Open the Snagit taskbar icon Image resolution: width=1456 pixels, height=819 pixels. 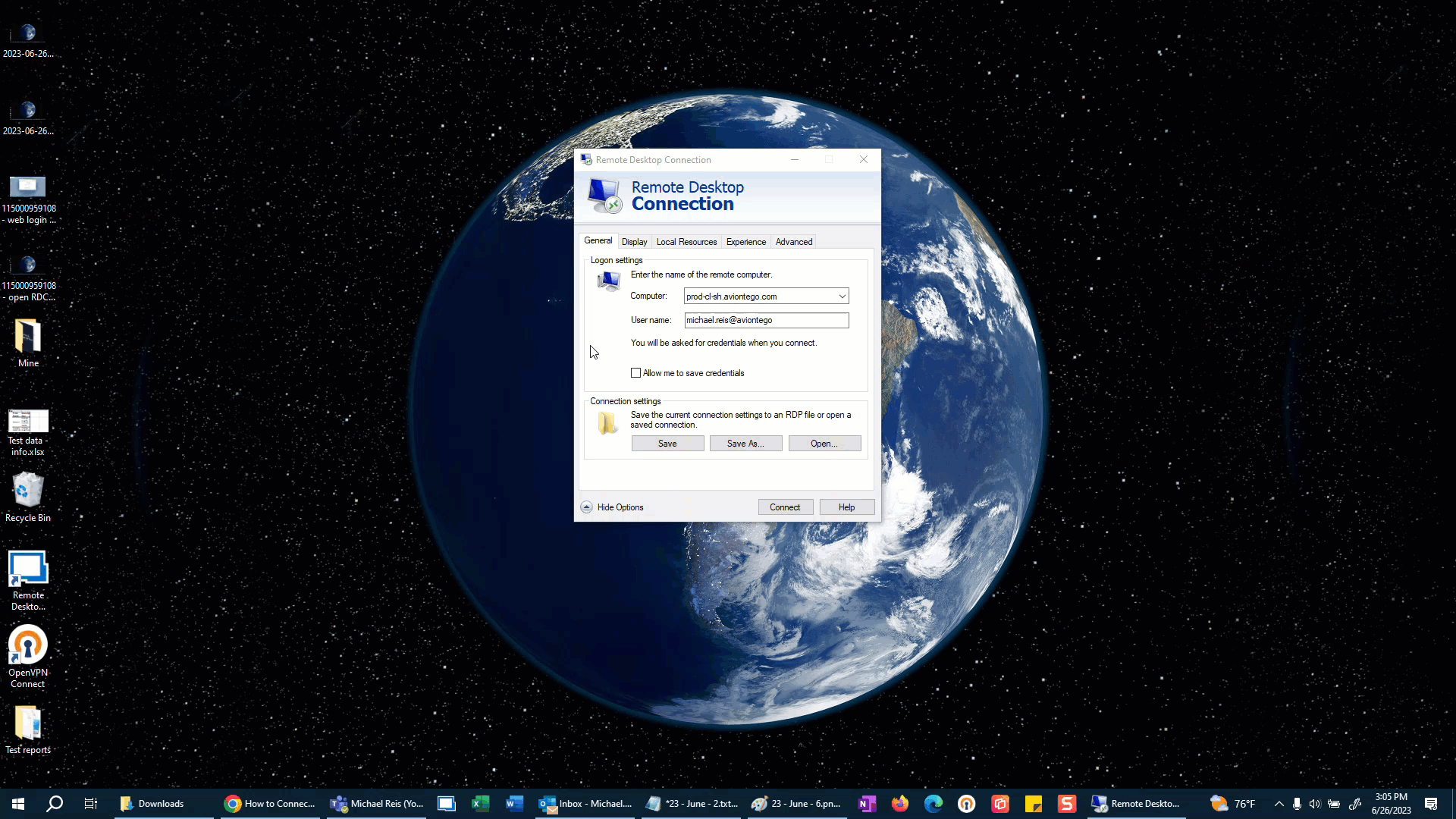coord(1067,804)
